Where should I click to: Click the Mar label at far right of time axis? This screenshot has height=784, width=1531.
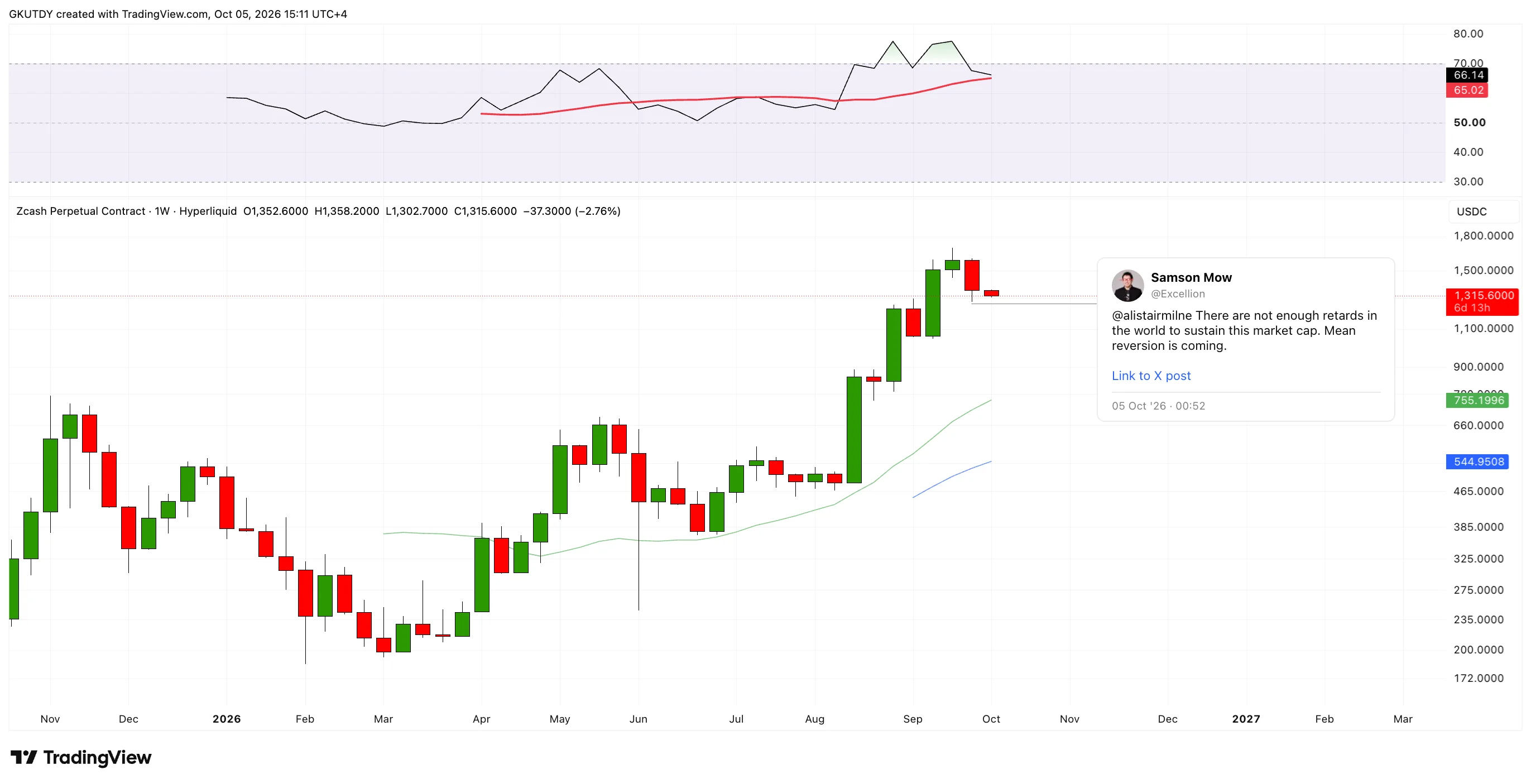point(1403,719)
